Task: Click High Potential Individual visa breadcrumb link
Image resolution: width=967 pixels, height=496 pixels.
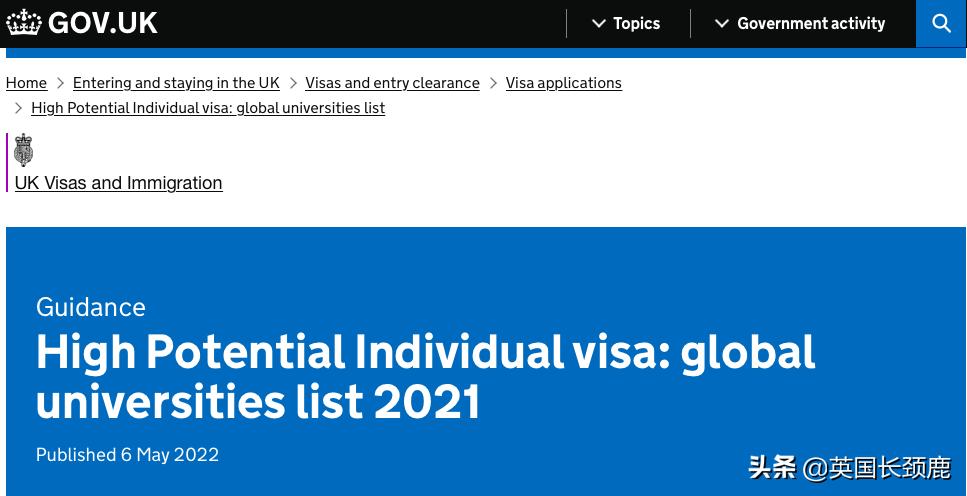Action: (208, 108)
